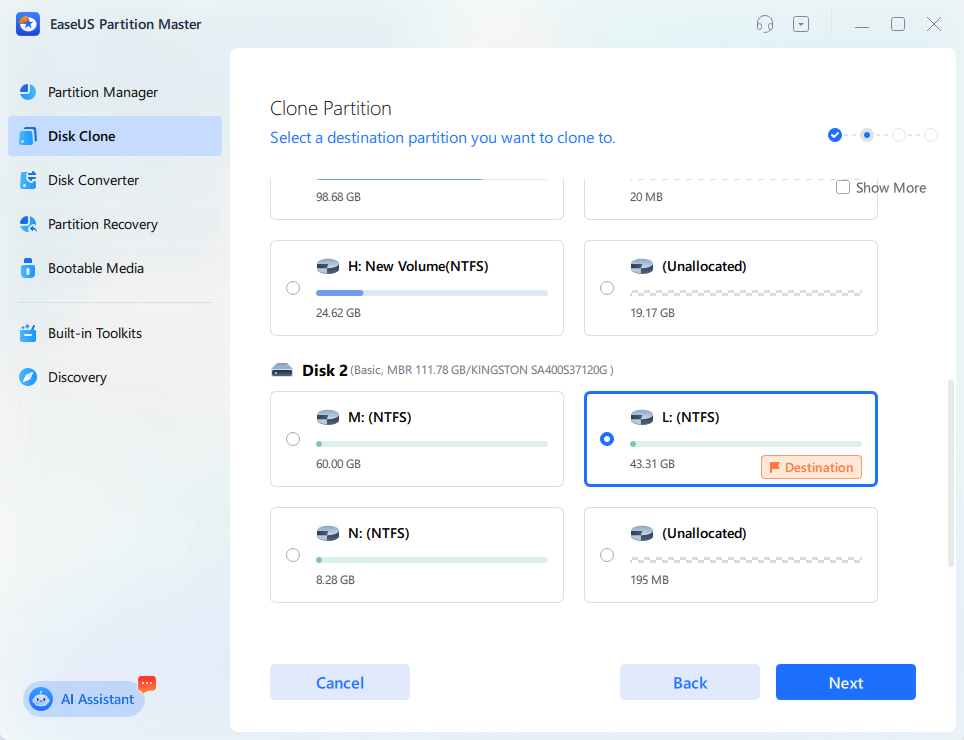Click the 19.17 GB Unallocated drive icon
964x740 pixels.
(642, 266)
